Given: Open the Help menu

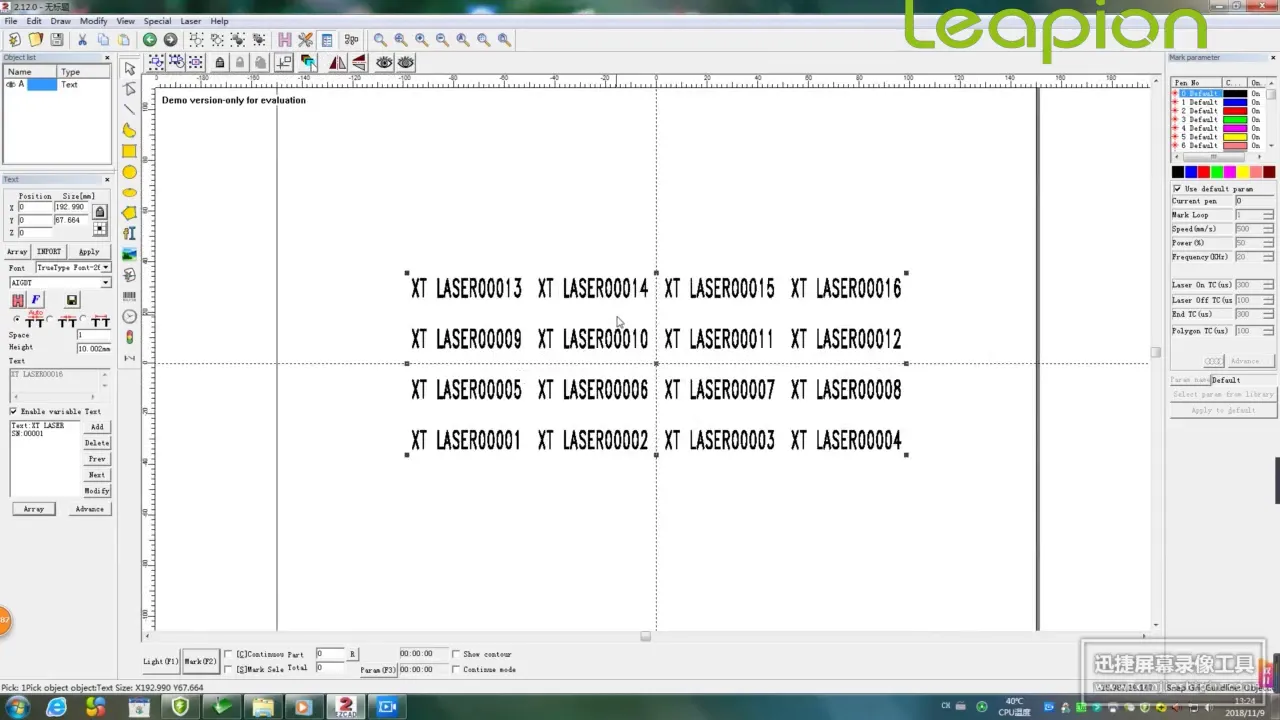Looking at the screenshot, I should pos(219,21).
